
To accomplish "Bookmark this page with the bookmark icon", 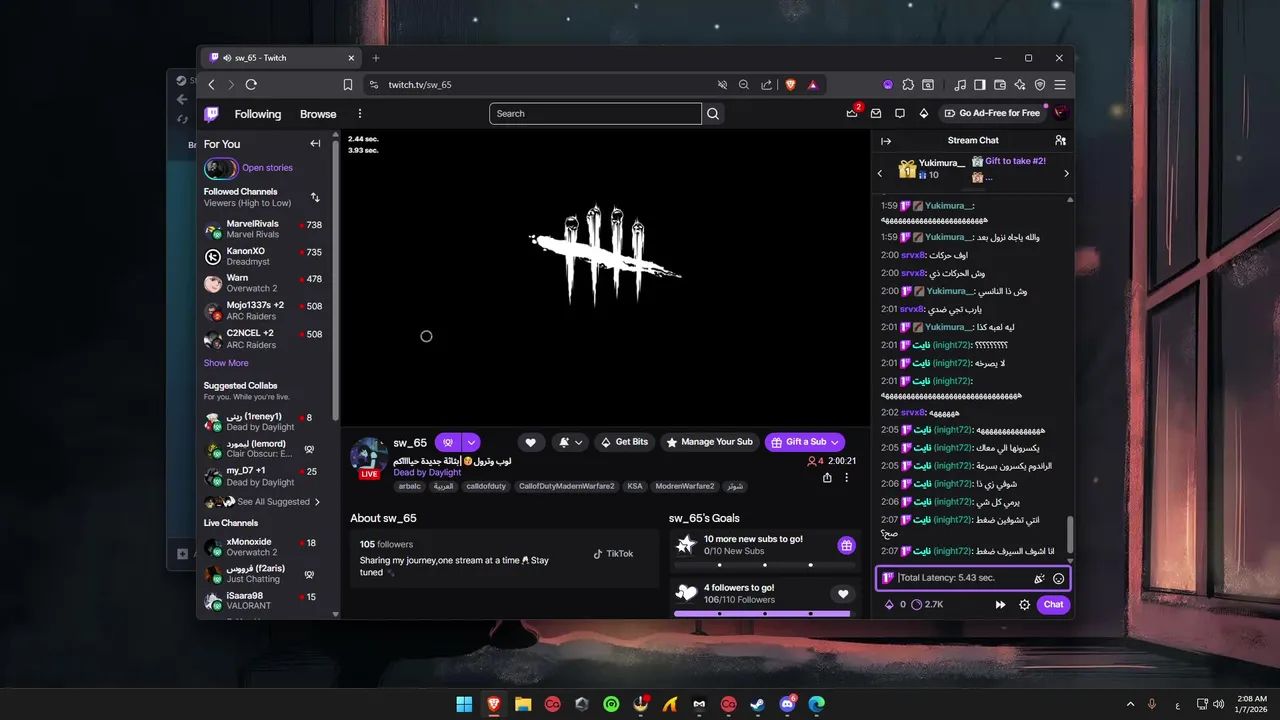I will click(x=348, y=85).
